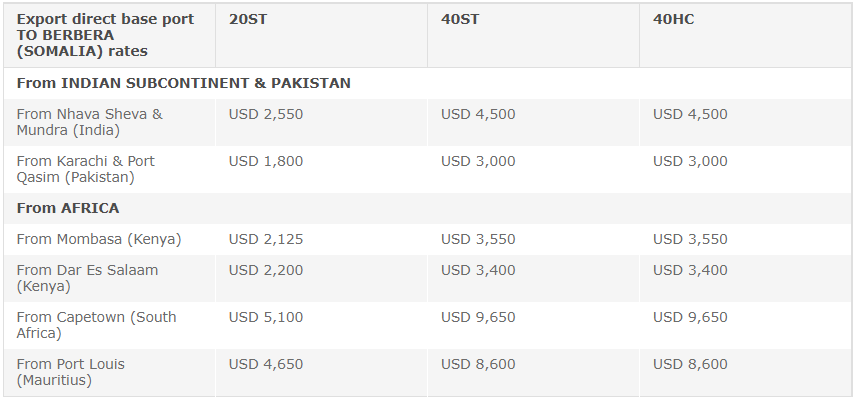The width and height of the screenshot is (859, 400).
Task: Select the Port Louis 40HC rate USD 8,600
Action: [x=690, y=364]
